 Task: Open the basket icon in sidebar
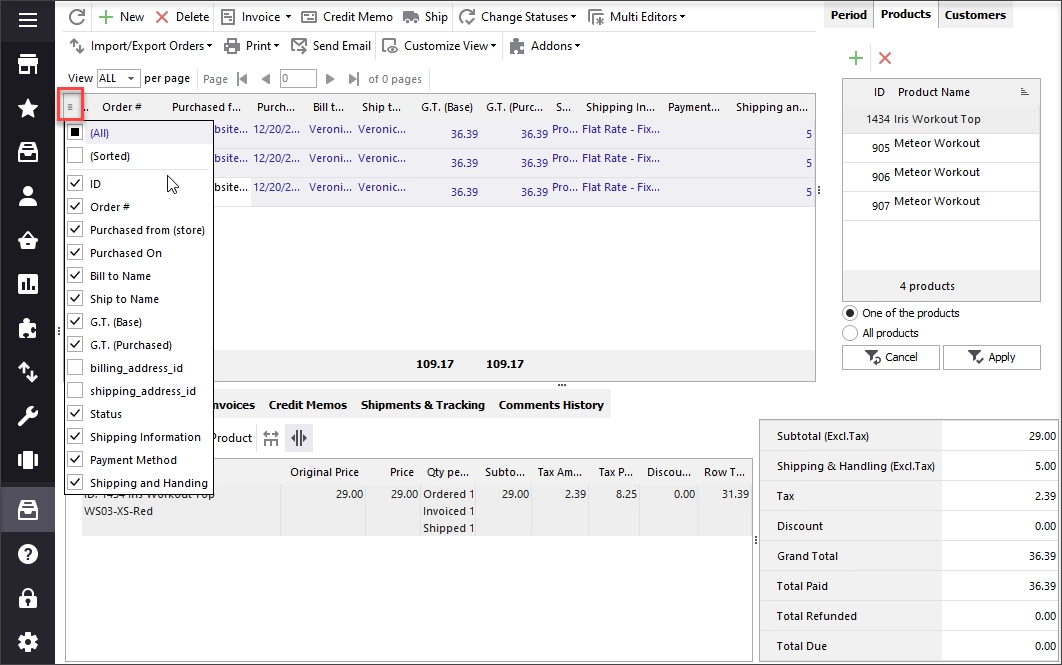pos(28,240)
